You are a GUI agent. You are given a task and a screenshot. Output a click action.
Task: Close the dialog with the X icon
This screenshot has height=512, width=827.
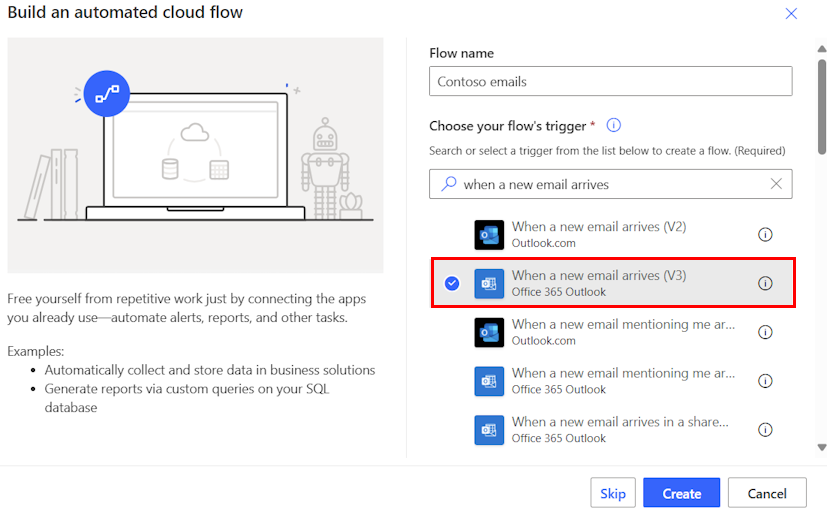point(791,14)
